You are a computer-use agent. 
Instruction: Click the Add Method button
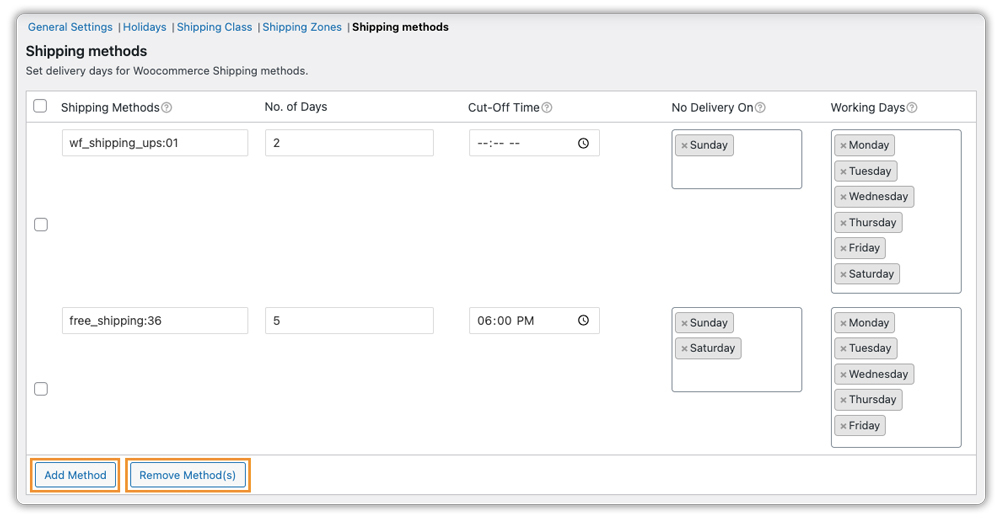[75, 475]
